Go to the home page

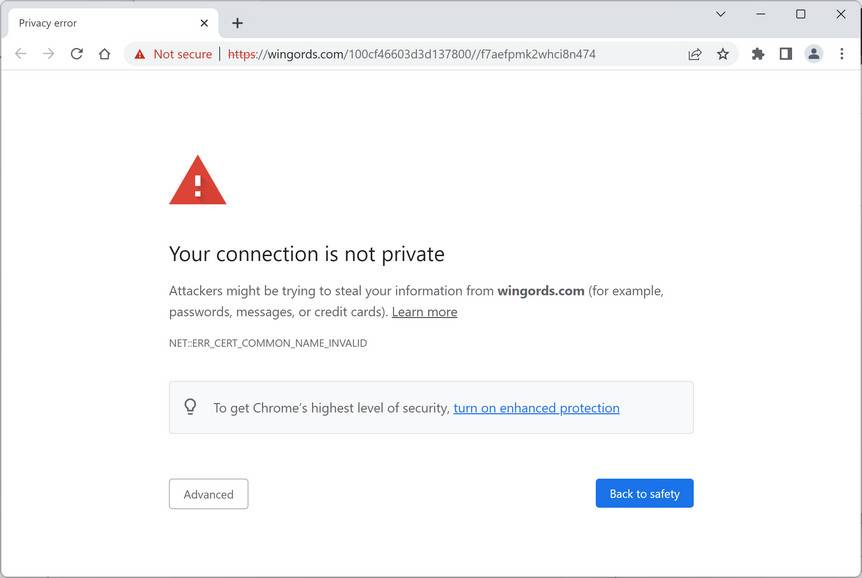point(104,54)
